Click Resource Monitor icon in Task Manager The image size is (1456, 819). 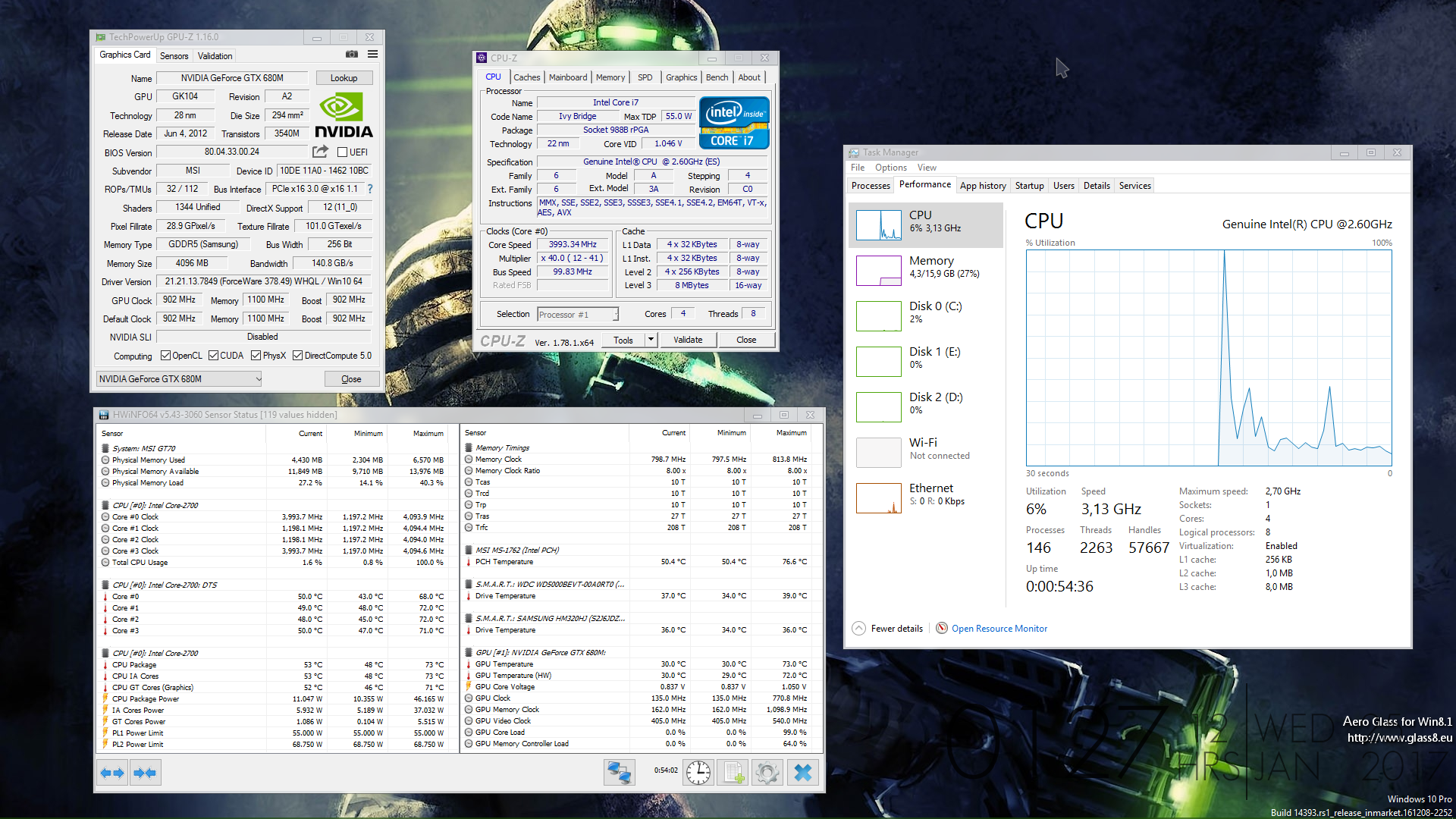coord(942,628)
